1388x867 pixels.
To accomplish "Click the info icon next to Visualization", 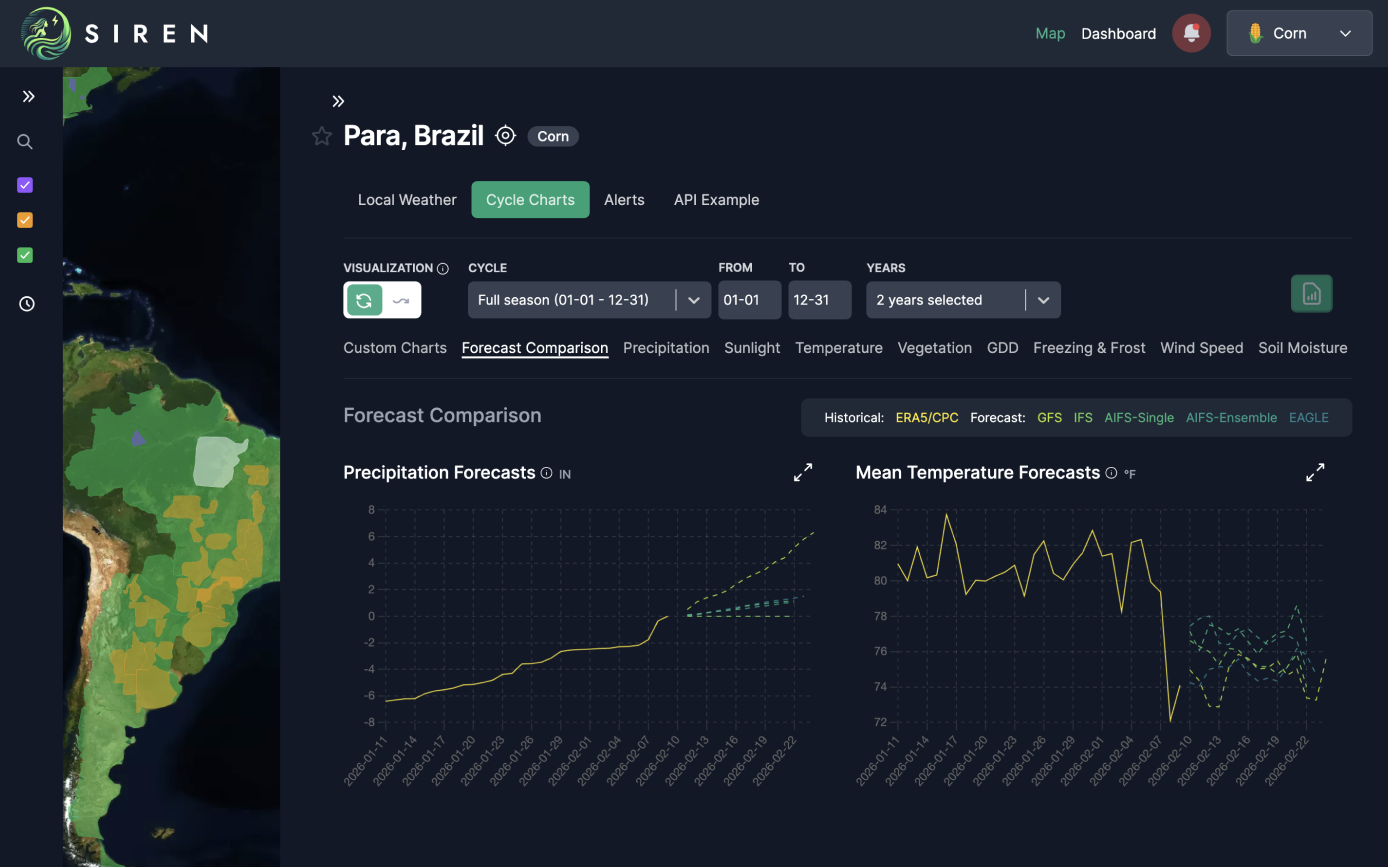I will coord(443,268).
